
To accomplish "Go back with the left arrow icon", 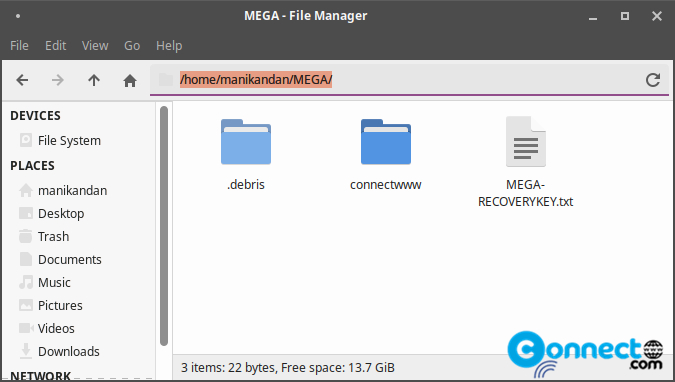I will pyautogui.click(x=22, y=80).
